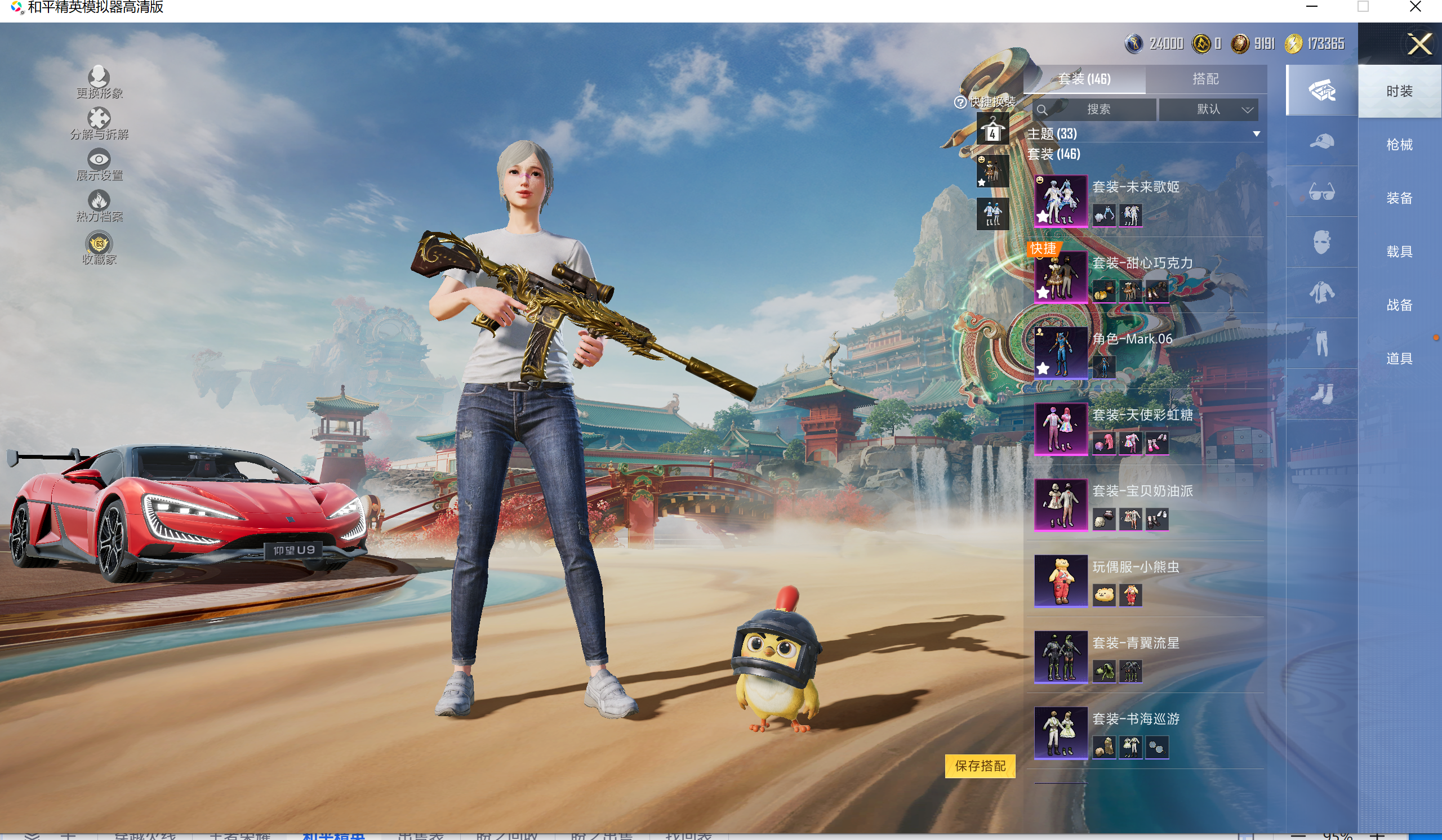Click the 分解与拆解 puzzle piece icon

pos(99,118)
